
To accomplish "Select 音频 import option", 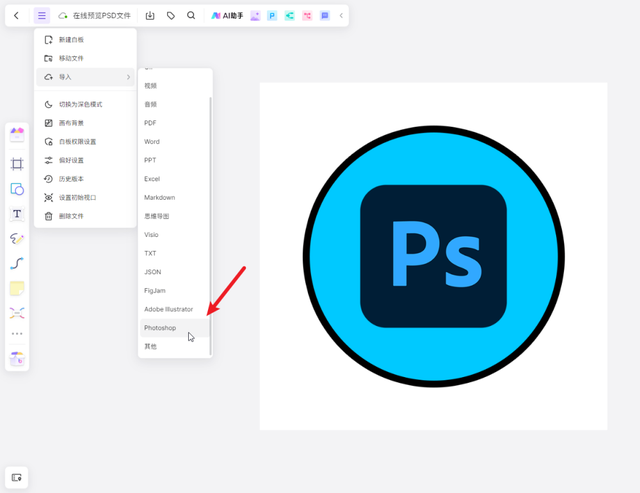I will point(174,104).
